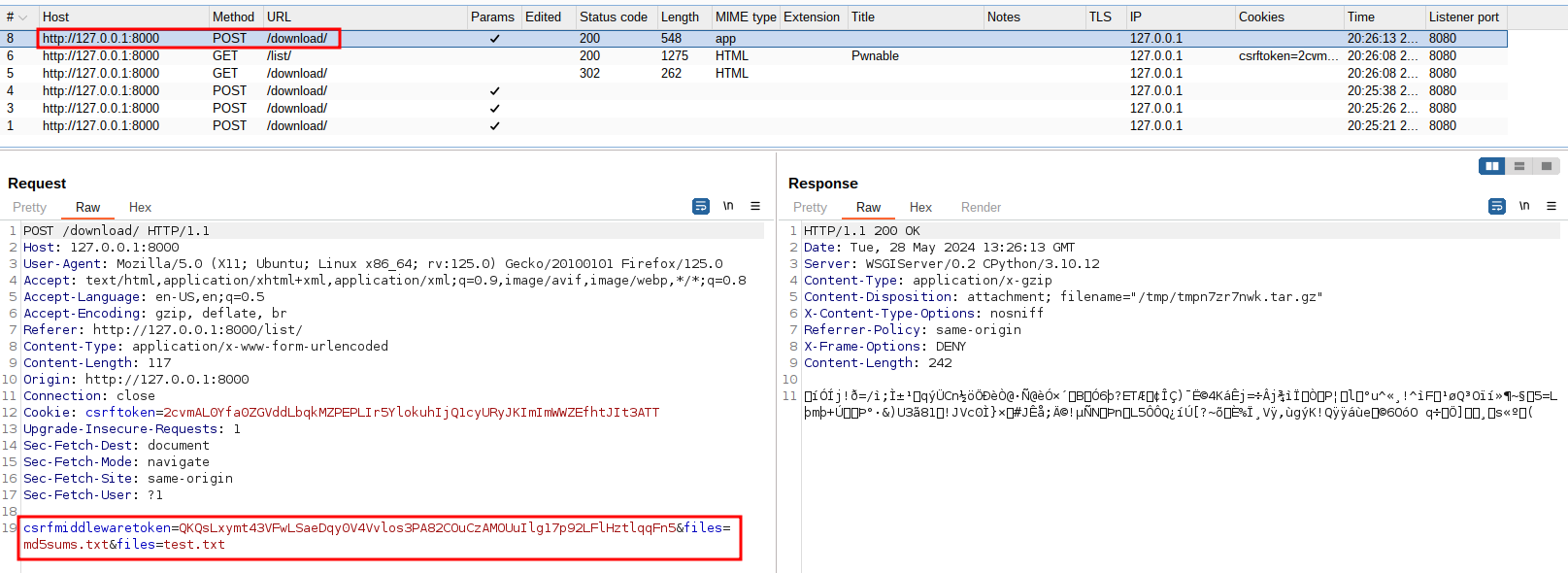Select history row 8 POST /download/

(753, 39)
